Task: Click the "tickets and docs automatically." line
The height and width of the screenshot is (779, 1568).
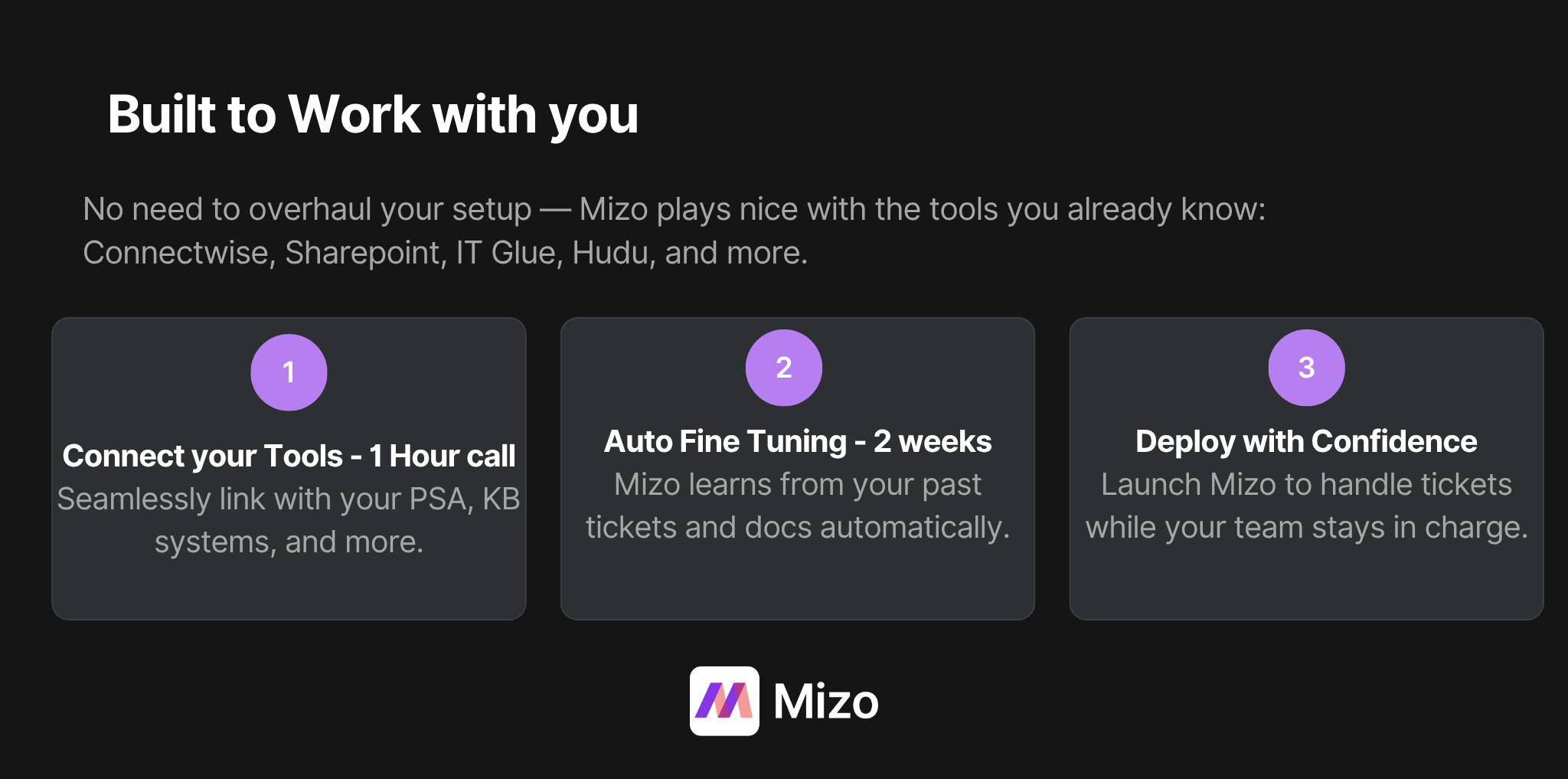Action: [x=797, y=527]
